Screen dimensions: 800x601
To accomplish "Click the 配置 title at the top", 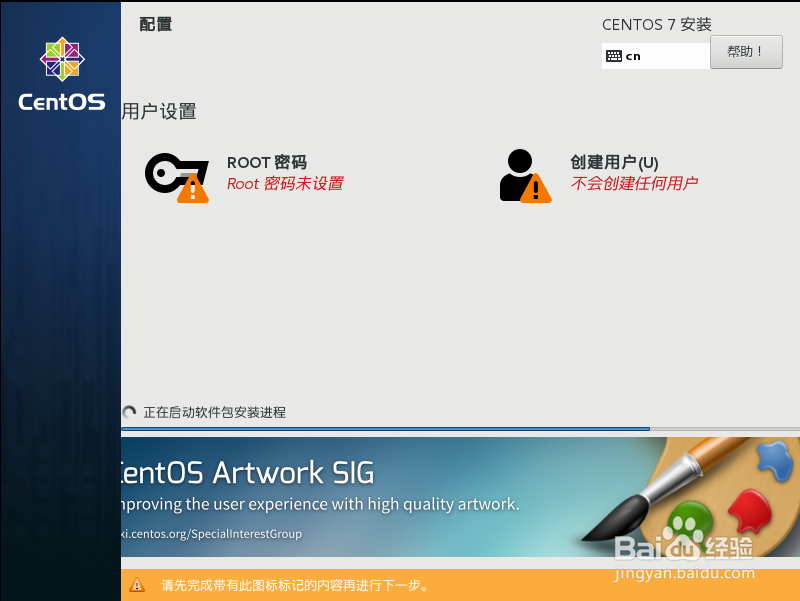I will 154,23.
